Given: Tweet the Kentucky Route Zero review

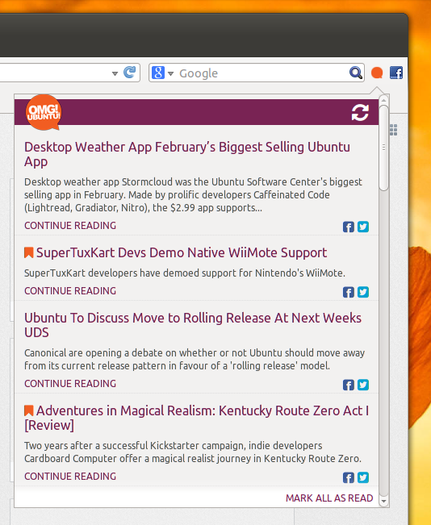Looking at the screenshot, I should click(x=363, y=477).
